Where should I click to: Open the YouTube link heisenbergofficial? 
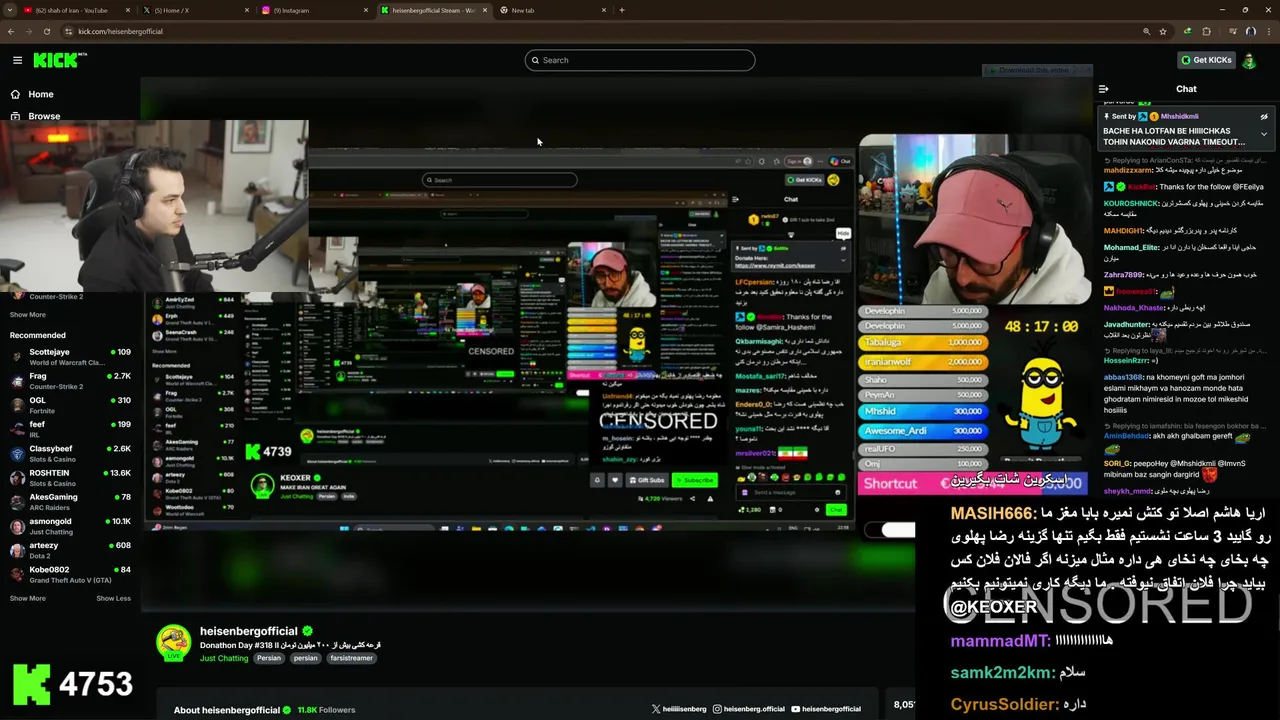pyautogui.click(x=826, y=709)
